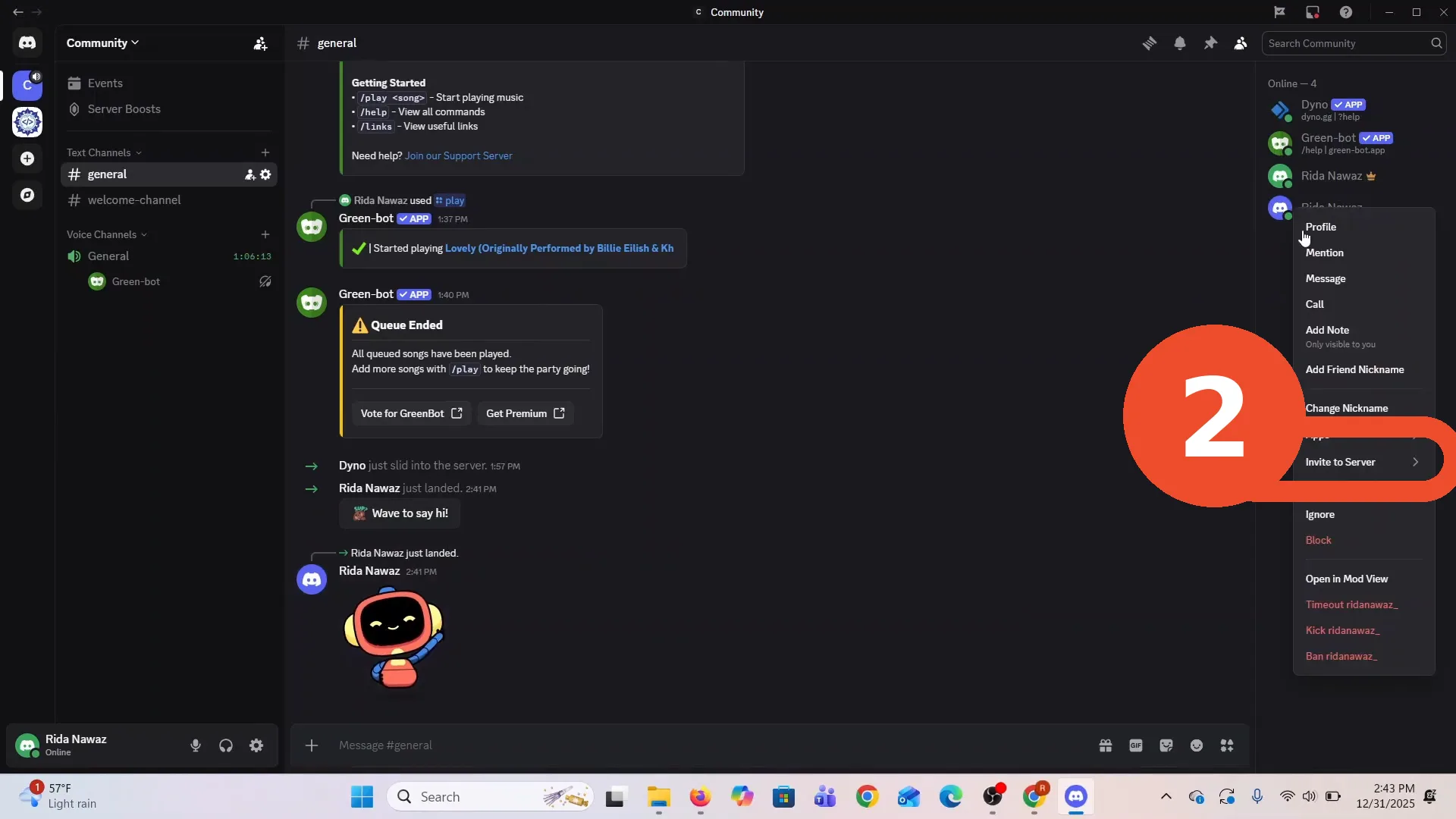Screen dimensions: 1456x819
Task: Open Discord direct messages home icon
Action: point(27,43)
